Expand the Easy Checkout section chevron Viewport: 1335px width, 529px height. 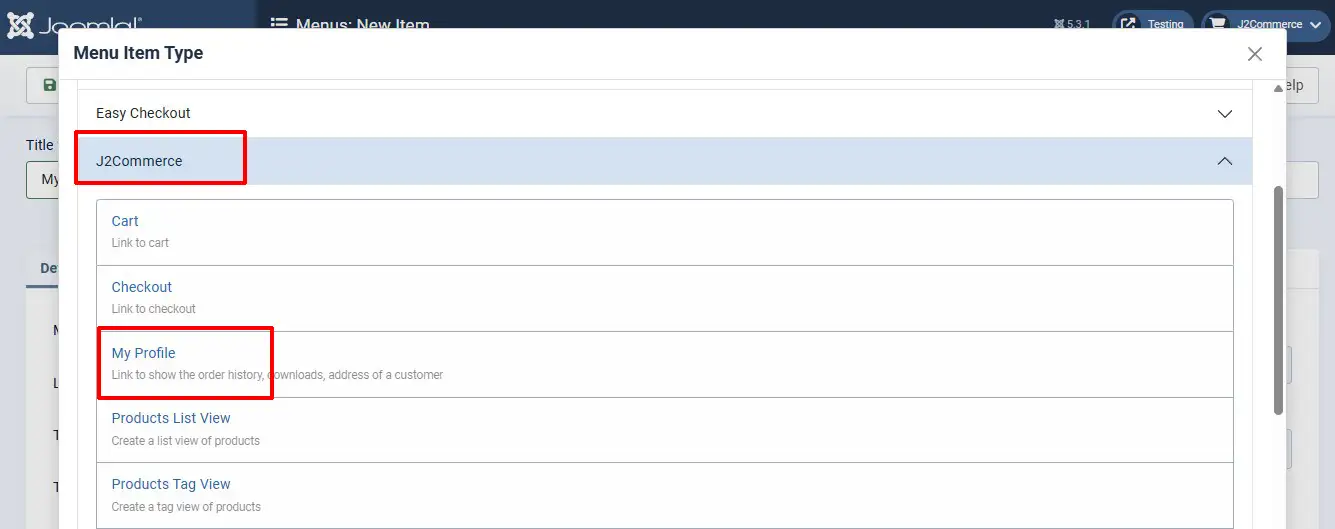1224,114
